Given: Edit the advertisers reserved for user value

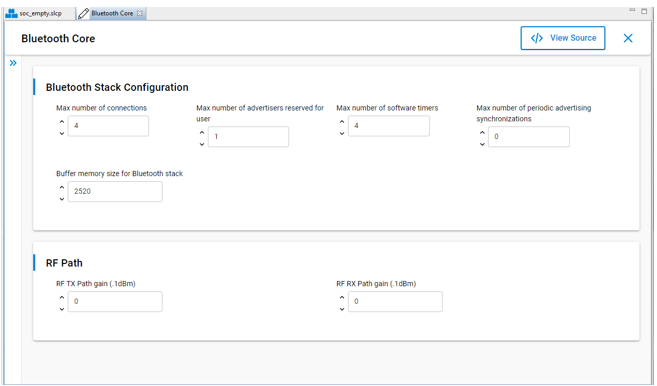Looking at the screenshot, I should click(x=248, y=137).
